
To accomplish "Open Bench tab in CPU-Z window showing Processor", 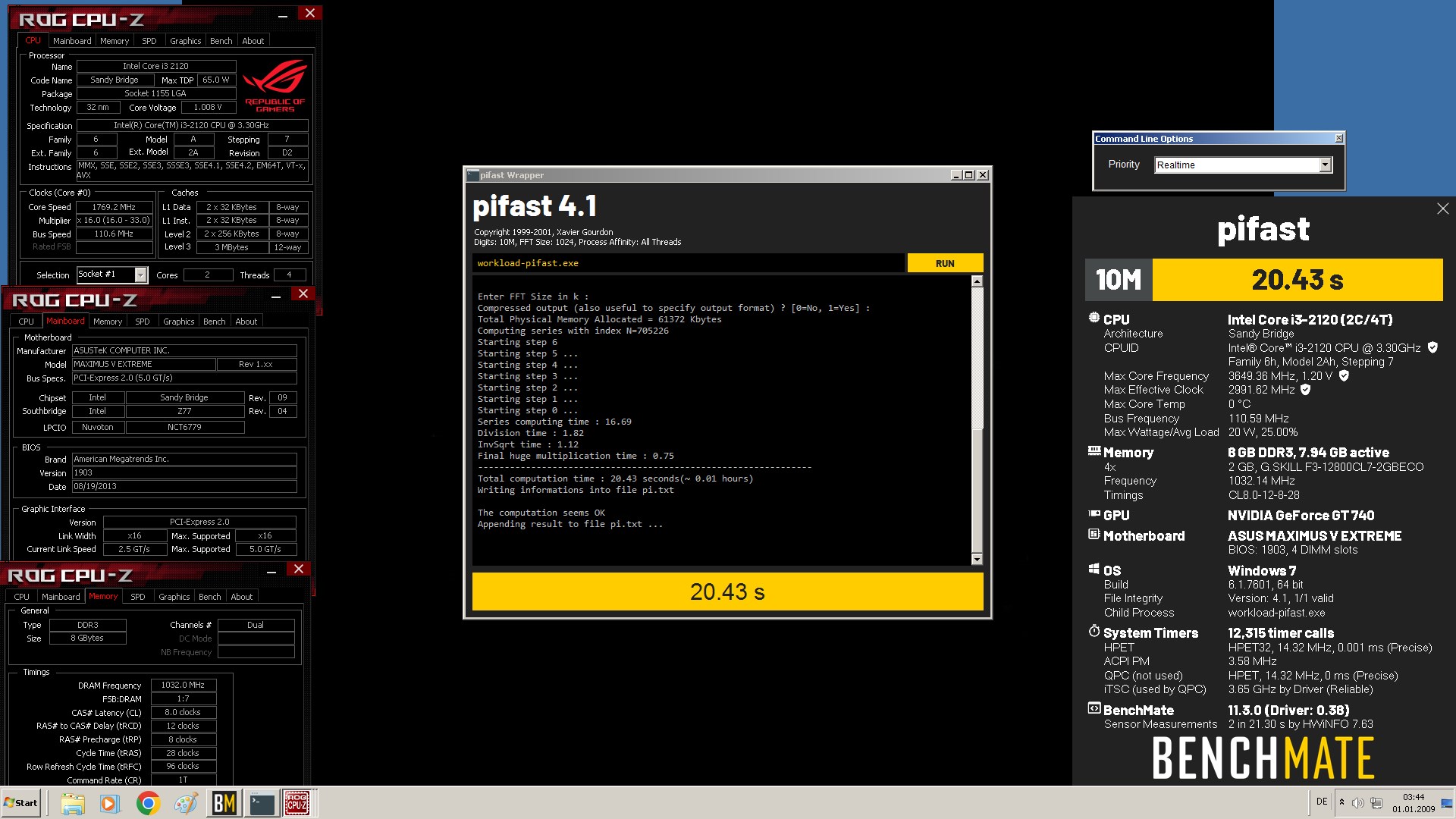I will click(221, 41).
